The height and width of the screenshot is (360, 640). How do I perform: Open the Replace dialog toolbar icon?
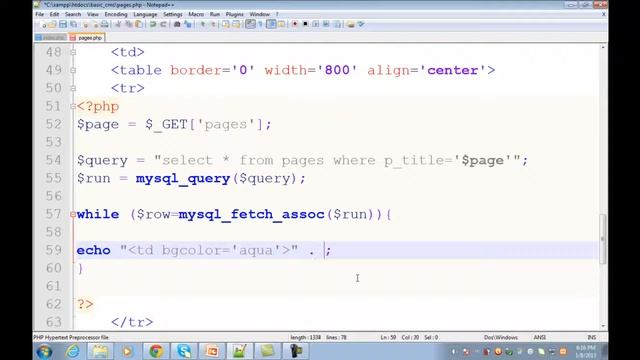[188, 24]
